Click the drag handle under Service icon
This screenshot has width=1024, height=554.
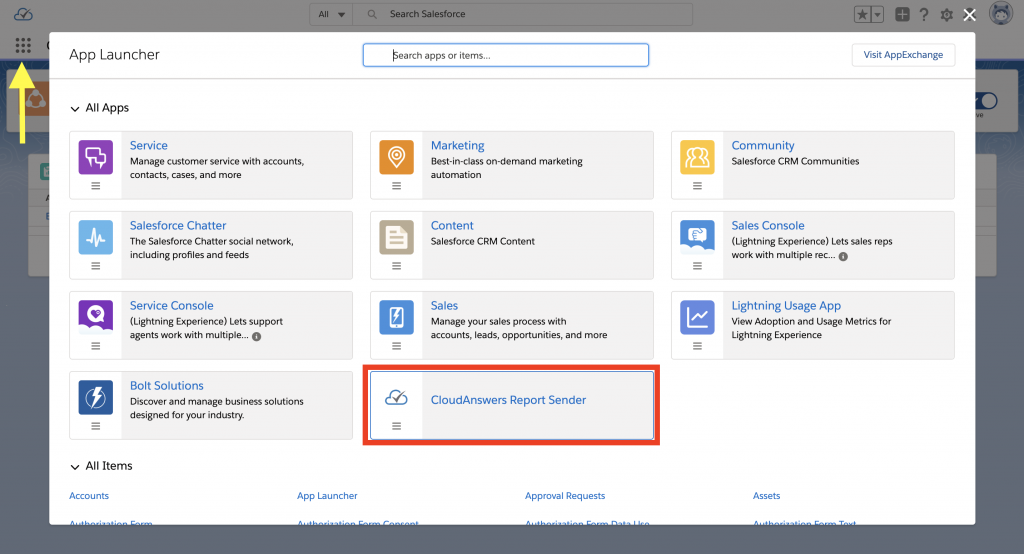95,186
